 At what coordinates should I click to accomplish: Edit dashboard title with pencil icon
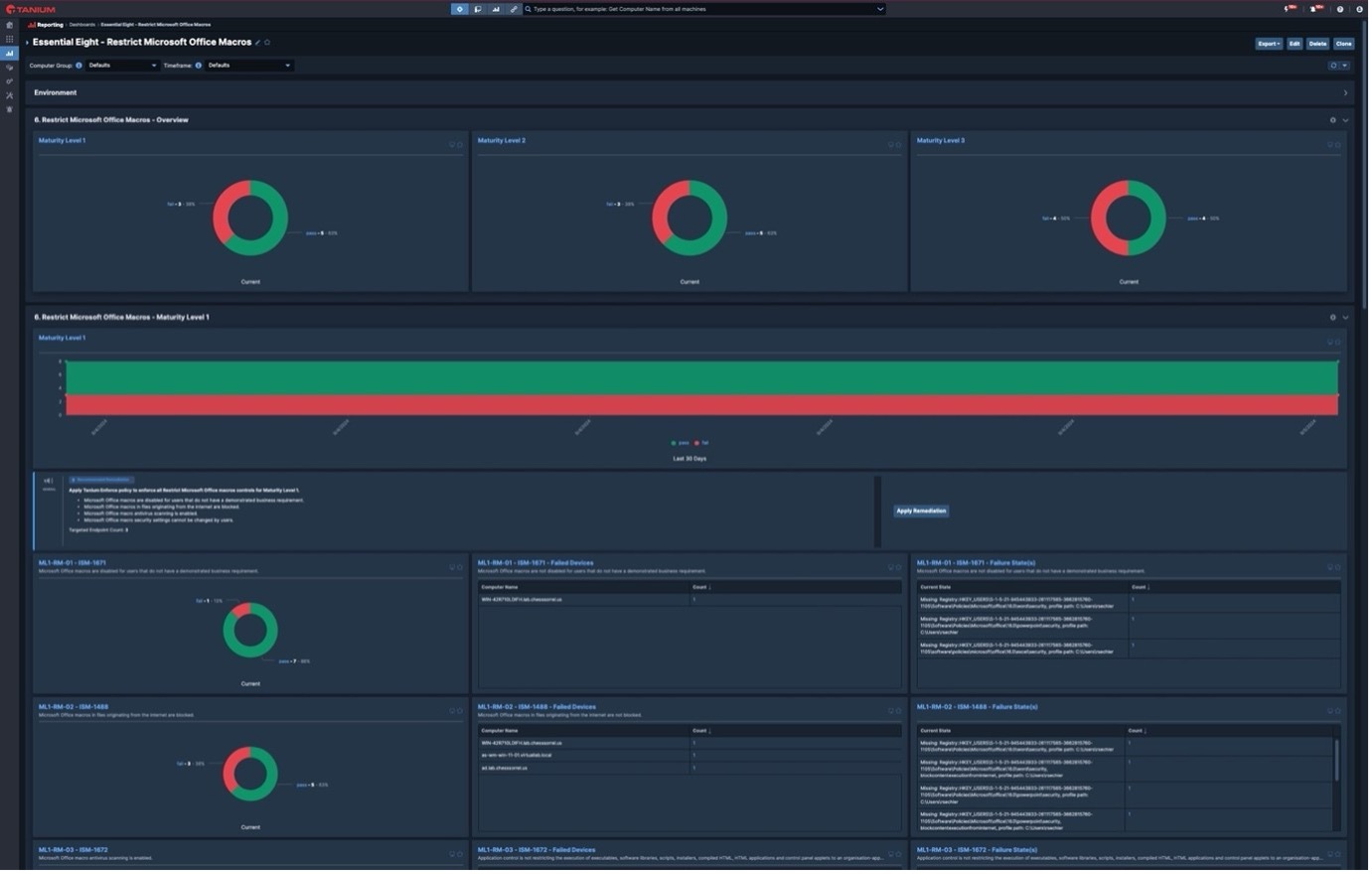coord(258,43)
